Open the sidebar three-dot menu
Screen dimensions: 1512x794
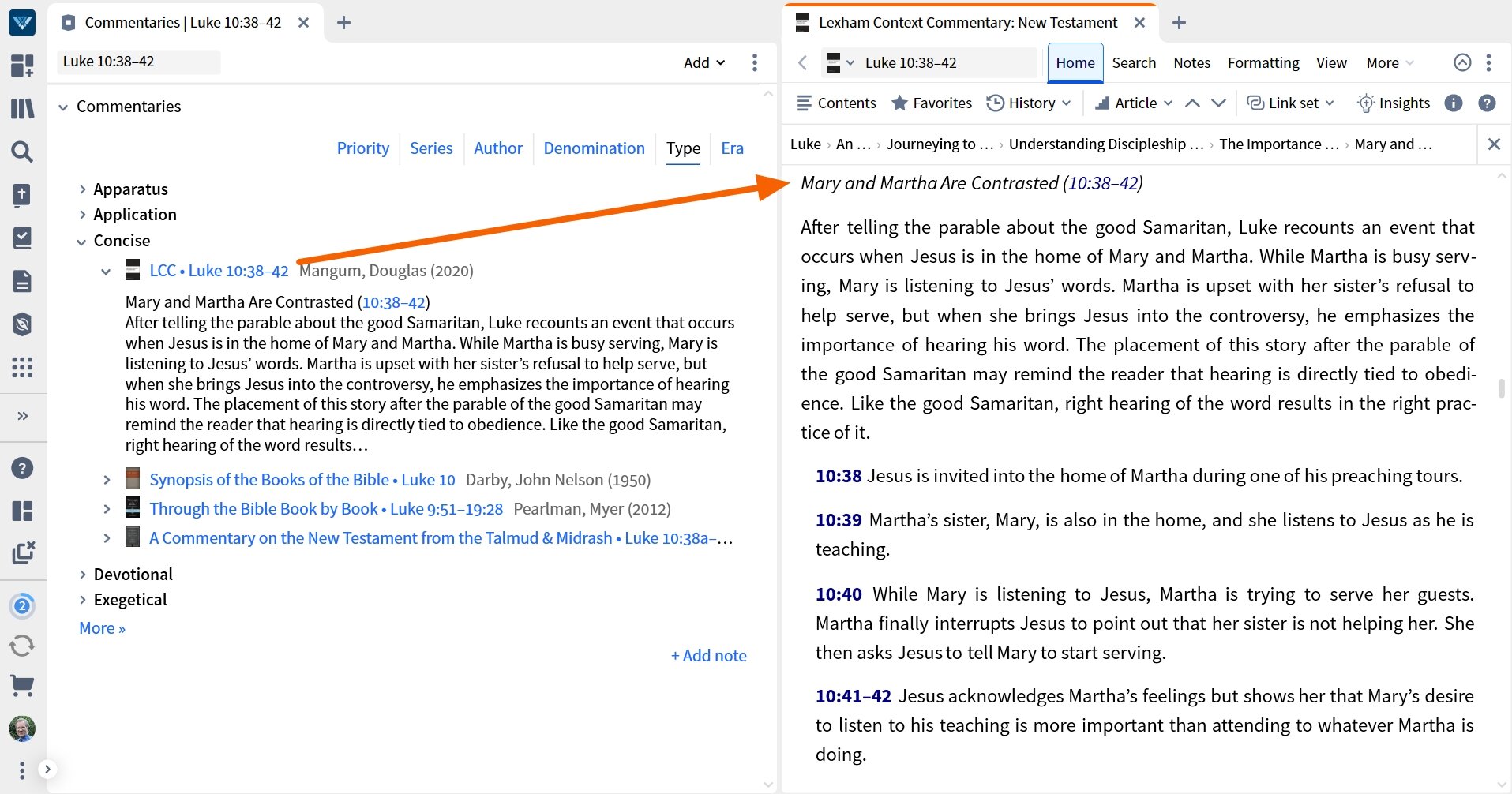coord(22,770)
